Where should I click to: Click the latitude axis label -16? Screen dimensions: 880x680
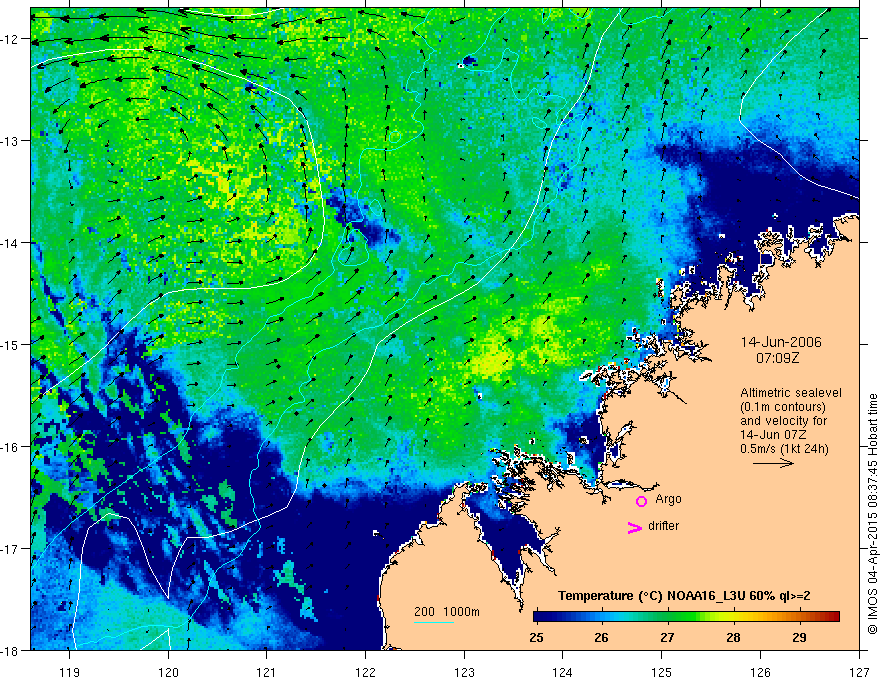[11, 447]
